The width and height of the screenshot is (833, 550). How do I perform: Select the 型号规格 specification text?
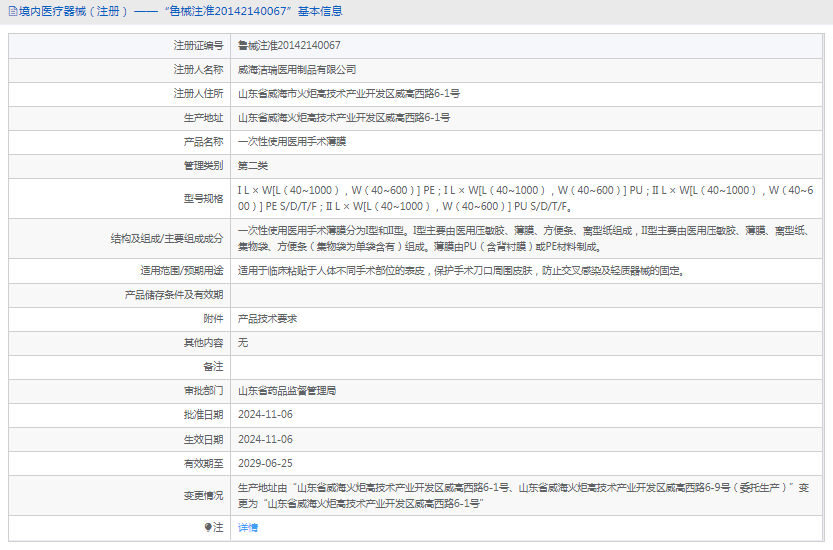click(x=525, y=198)
